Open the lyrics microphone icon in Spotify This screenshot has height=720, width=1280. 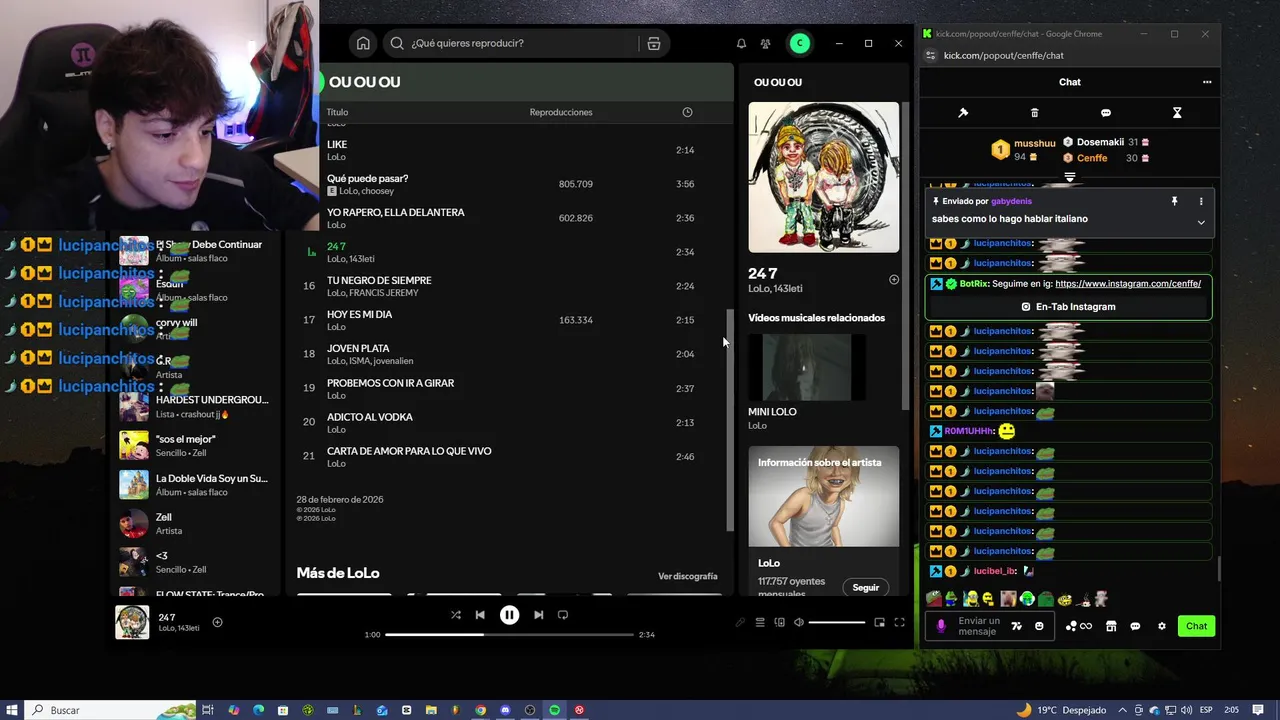pyautogui.click(x=740, y=622)
